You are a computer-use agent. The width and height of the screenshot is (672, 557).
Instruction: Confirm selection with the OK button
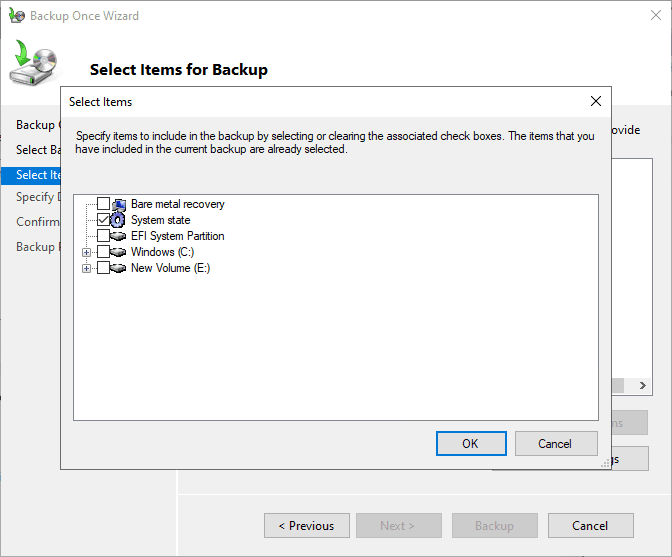tap(470, 444)
